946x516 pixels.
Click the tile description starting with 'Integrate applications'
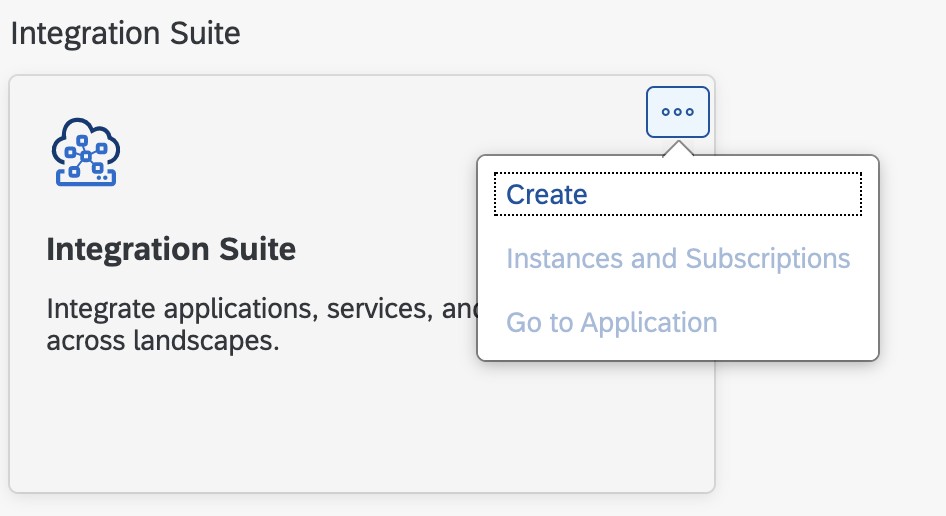tap(262, 325)
